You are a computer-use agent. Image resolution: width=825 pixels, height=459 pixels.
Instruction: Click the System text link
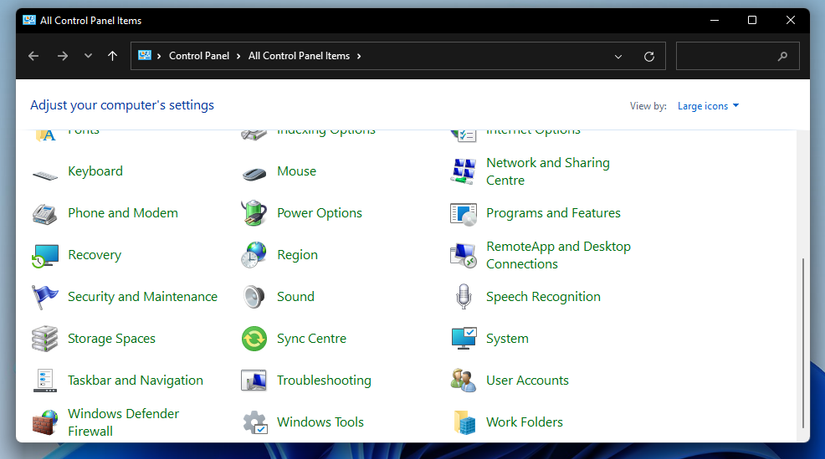(507, 338)
